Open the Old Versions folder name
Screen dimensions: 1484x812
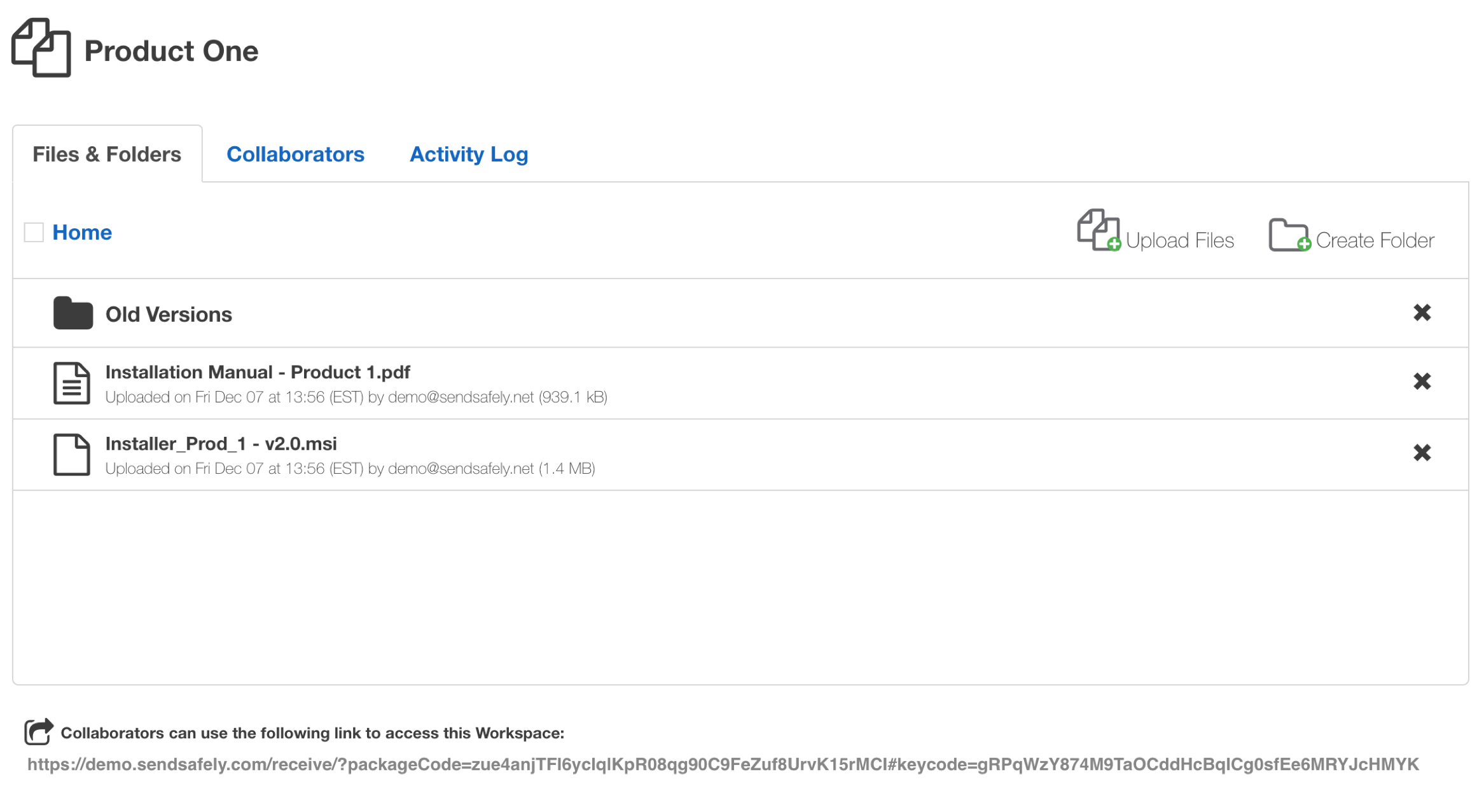tap(169, 315)
